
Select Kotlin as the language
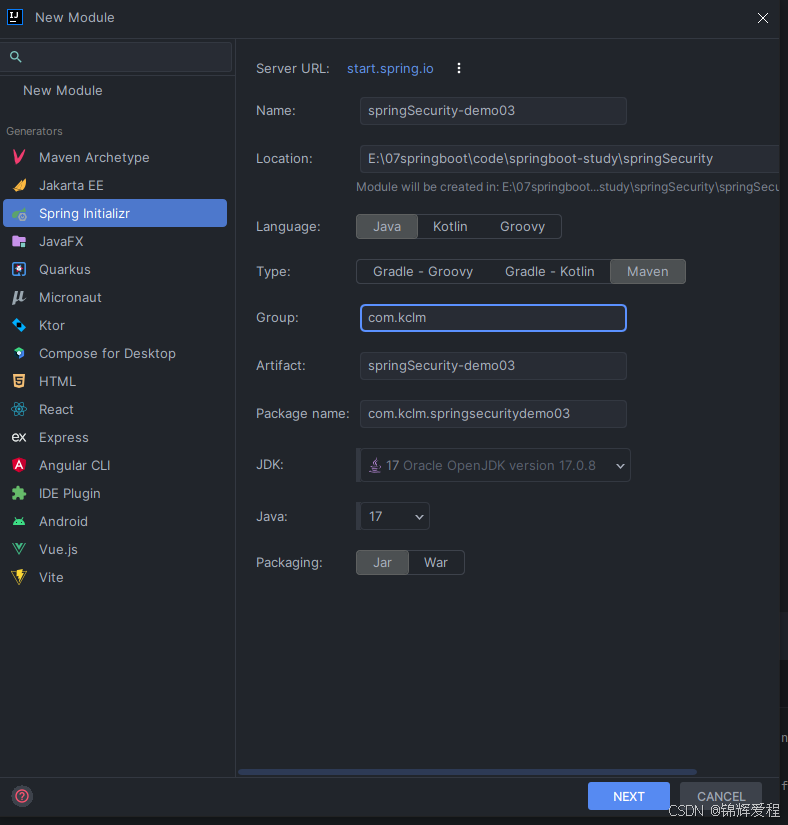point(450,226)
